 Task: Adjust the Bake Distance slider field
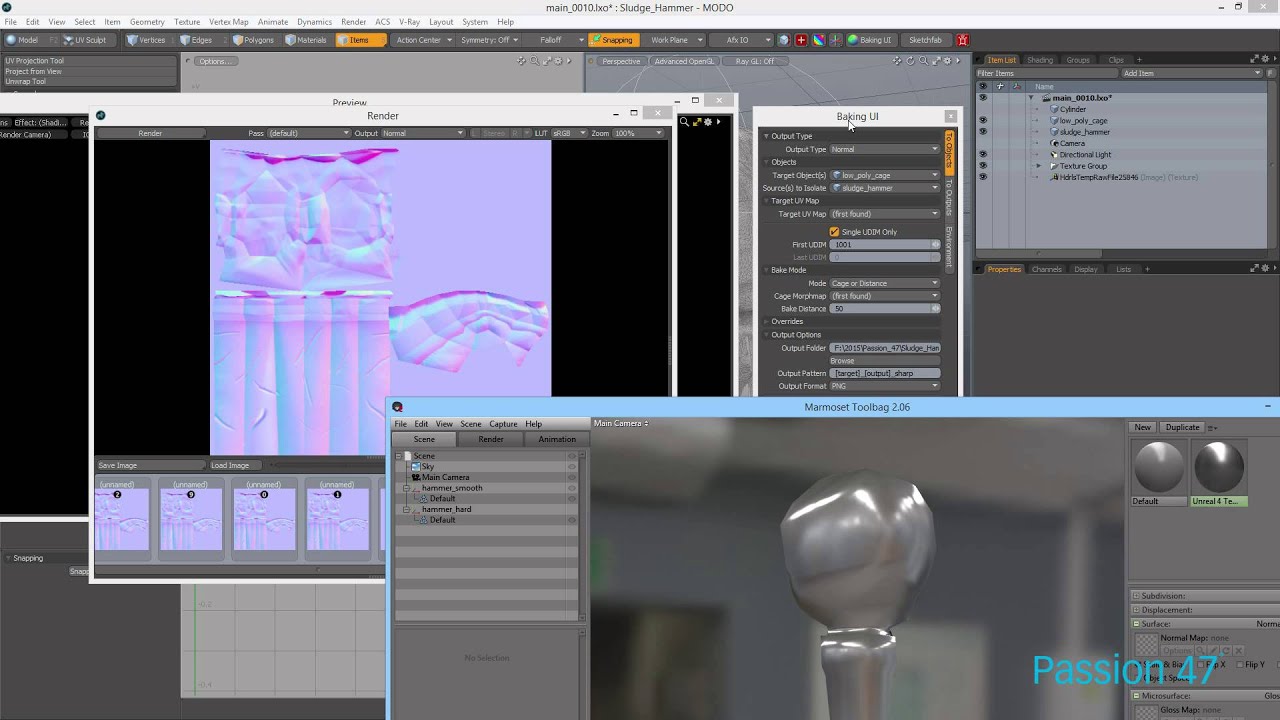[x=885, y=309]
